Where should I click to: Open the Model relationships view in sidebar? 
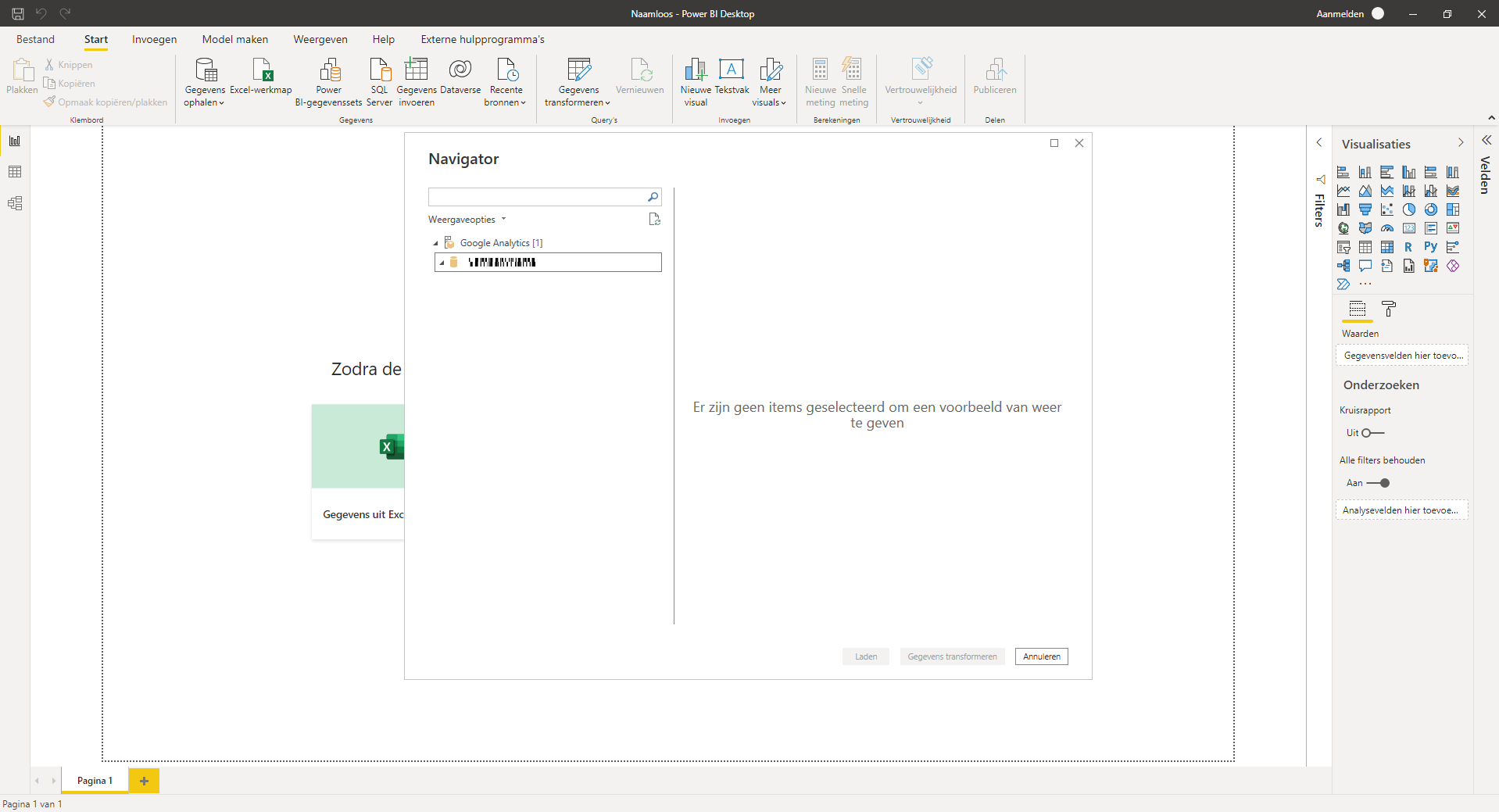point(15,203)
